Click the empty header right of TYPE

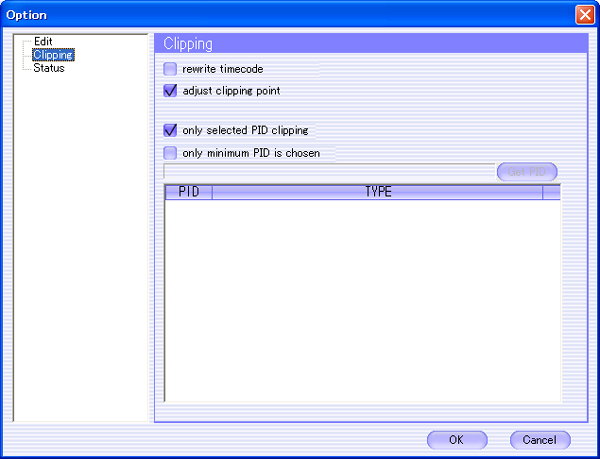click(x=551, y=192)
